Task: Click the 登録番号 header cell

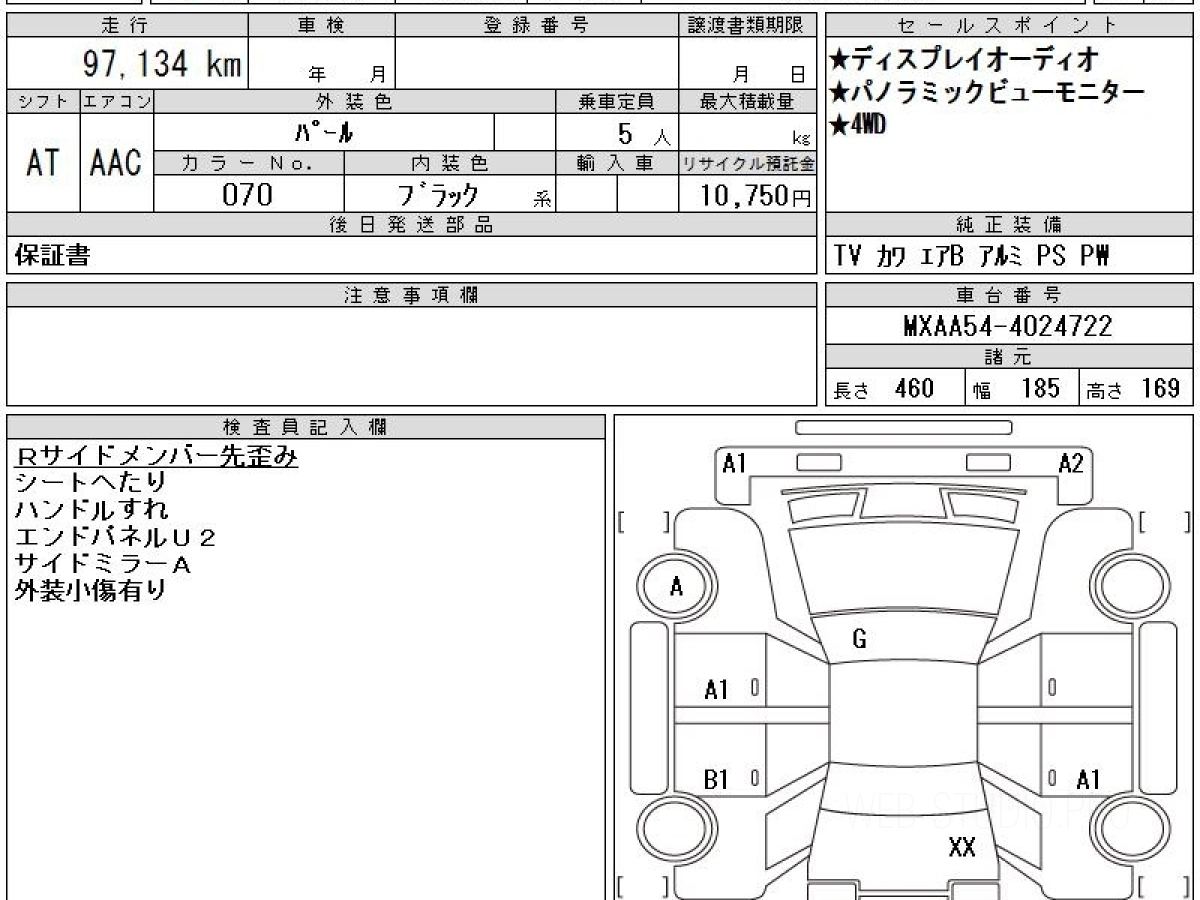Action: 536,26
